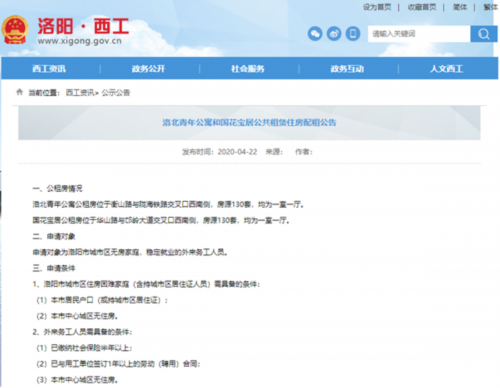Click the heading 二、申请对象
Image resolution: width=500 pixels, height=388 pixels.
pyautogui.click(x=54, y=237)
